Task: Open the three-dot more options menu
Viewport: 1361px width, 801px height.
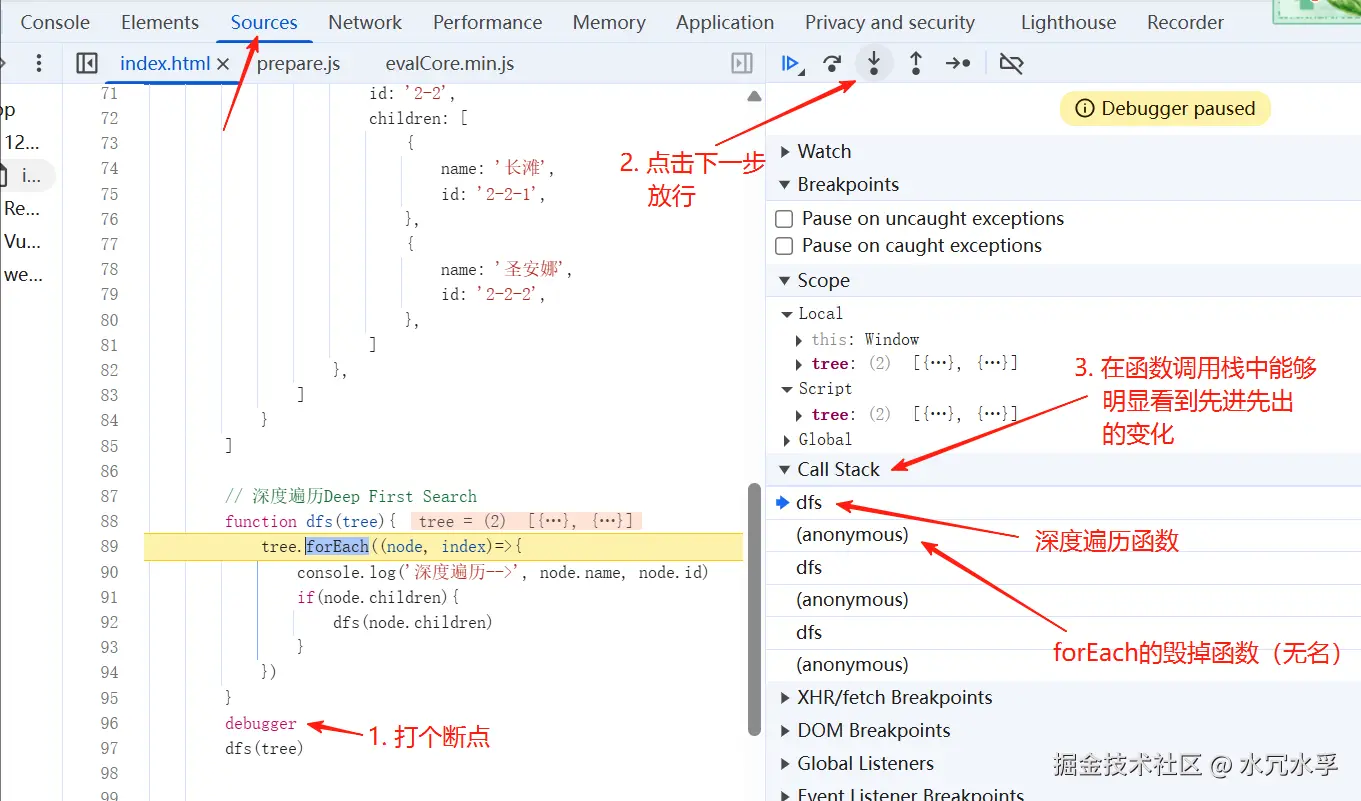Action: pos(39,64)
